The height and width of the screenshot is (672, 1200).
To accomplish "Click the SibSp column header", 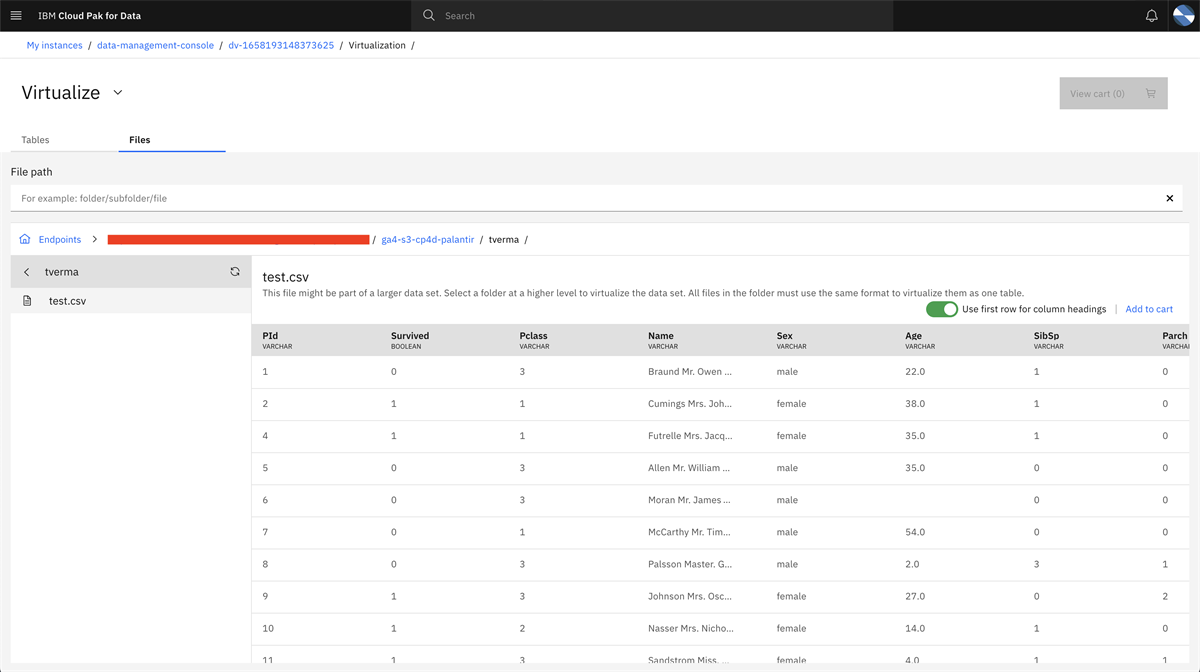I will point(1046,336).
